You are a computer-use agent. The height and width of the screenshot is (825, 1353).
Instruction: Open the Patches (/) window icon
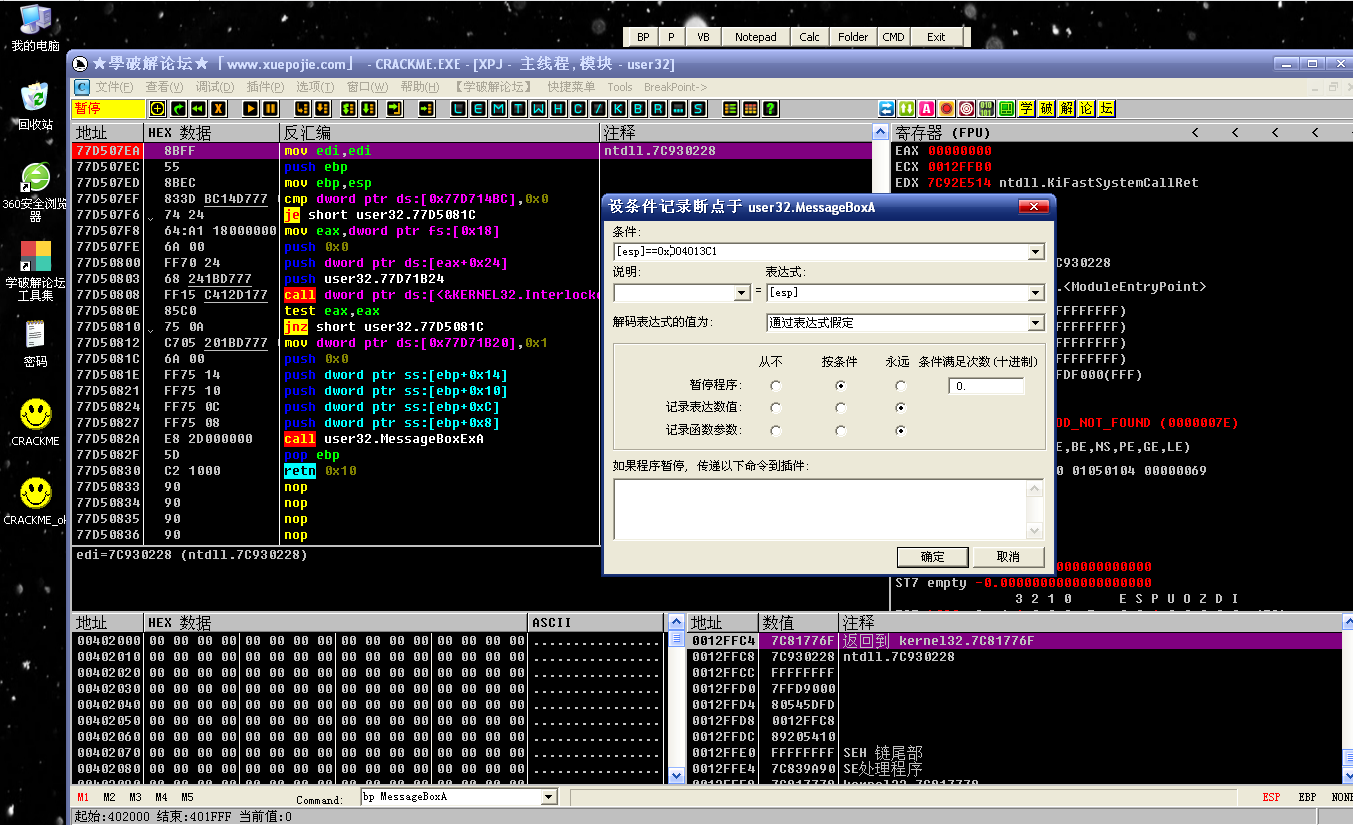(598, 108)
